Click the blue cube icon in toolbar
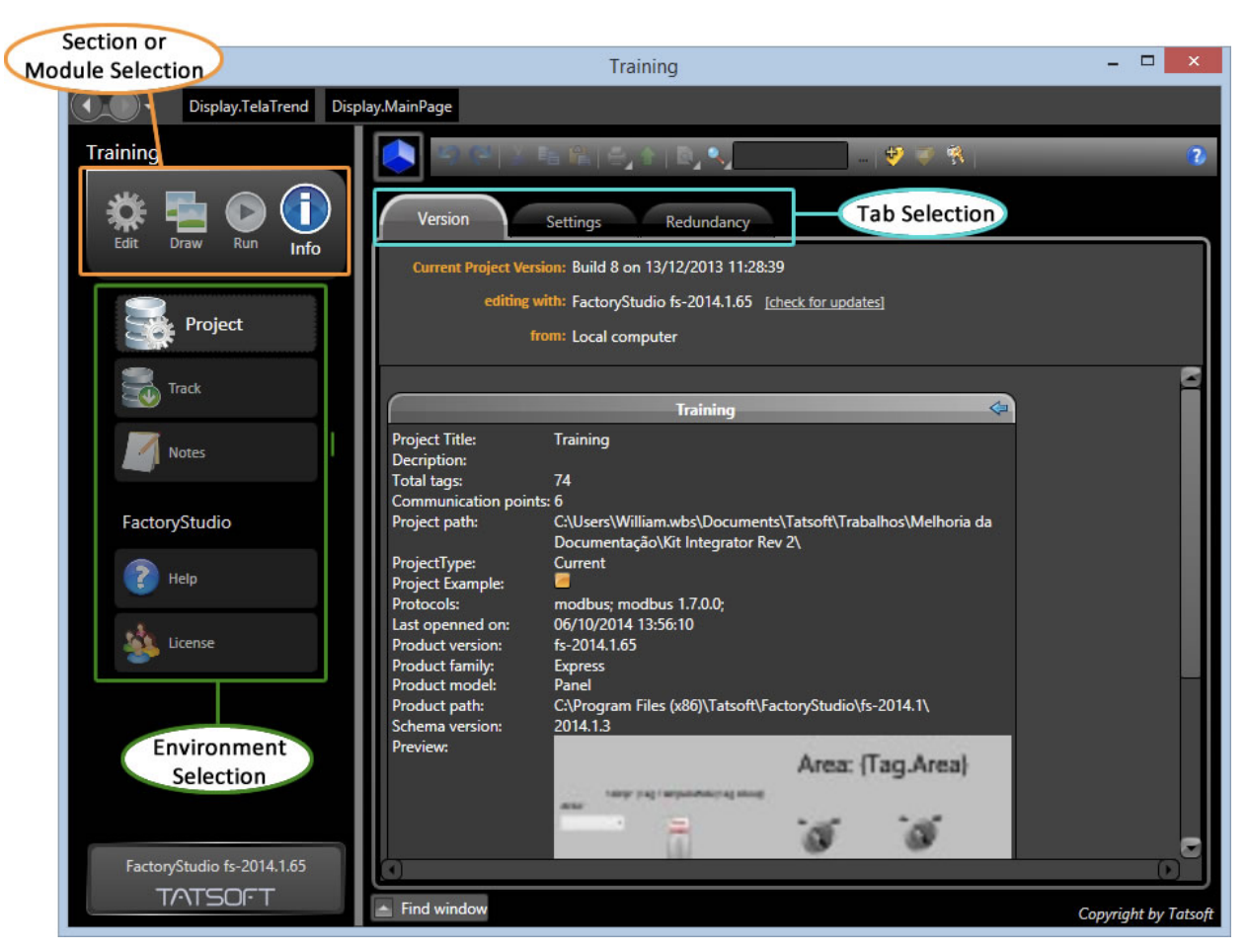 (399, 156)
